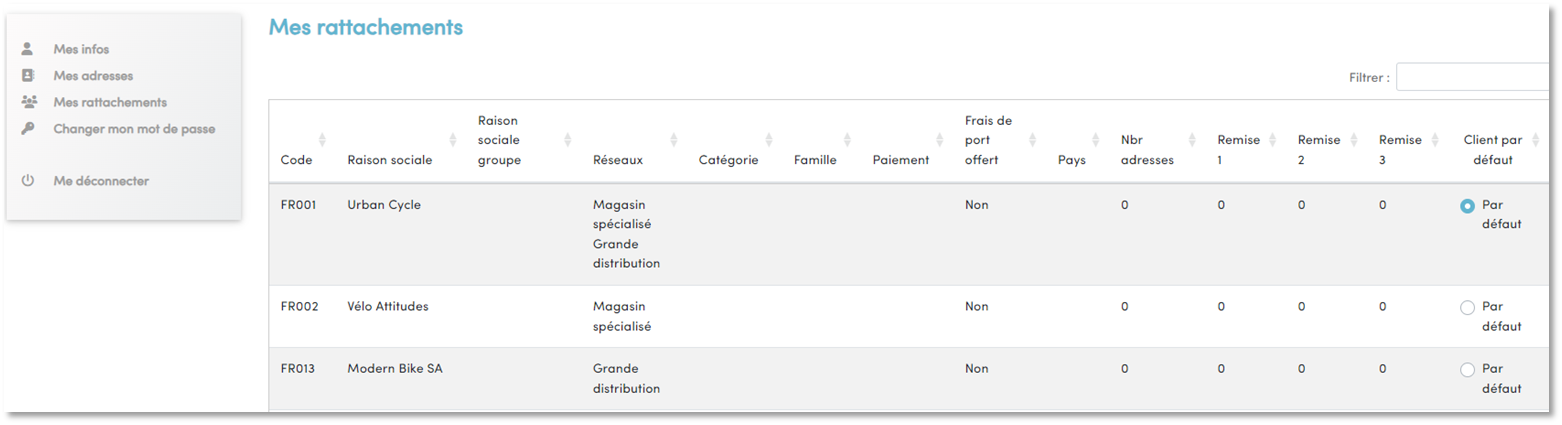Click the person icon beside Mes infos
1562x425 pixels.
point(28,48)
